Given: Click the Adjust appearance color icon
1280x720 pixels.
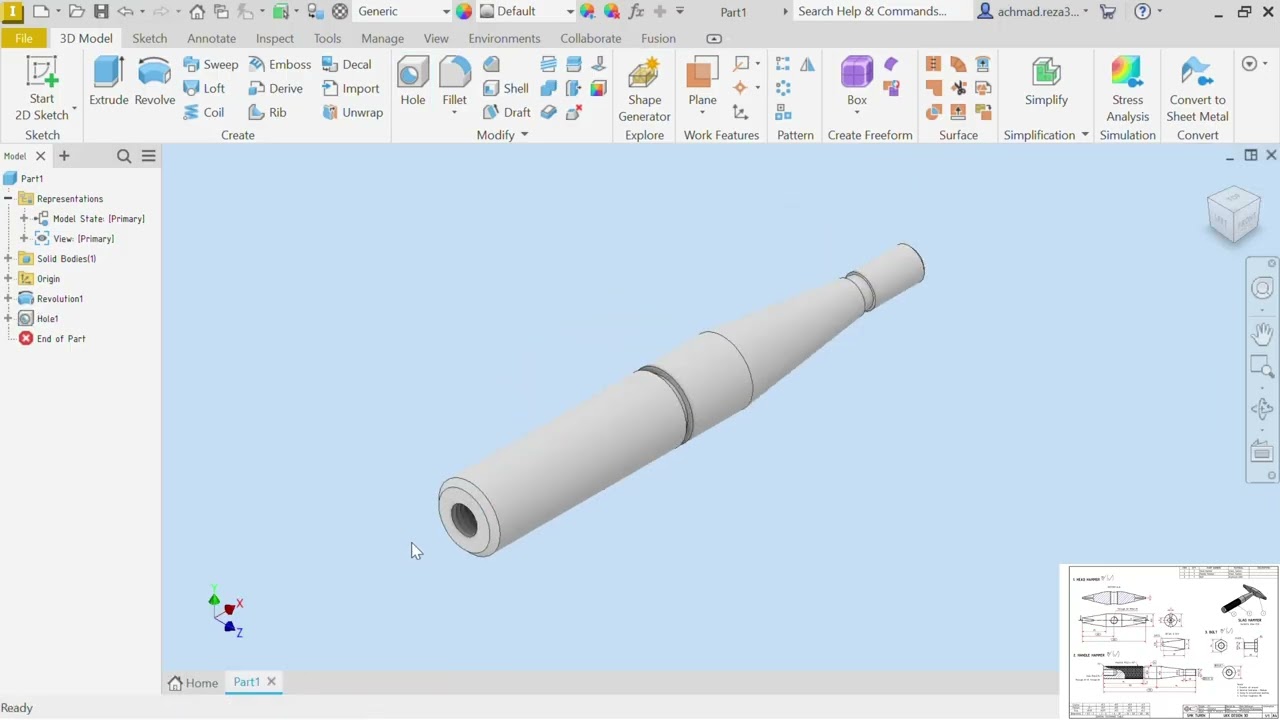Looking at the screenshot, I should pos(587,11).
